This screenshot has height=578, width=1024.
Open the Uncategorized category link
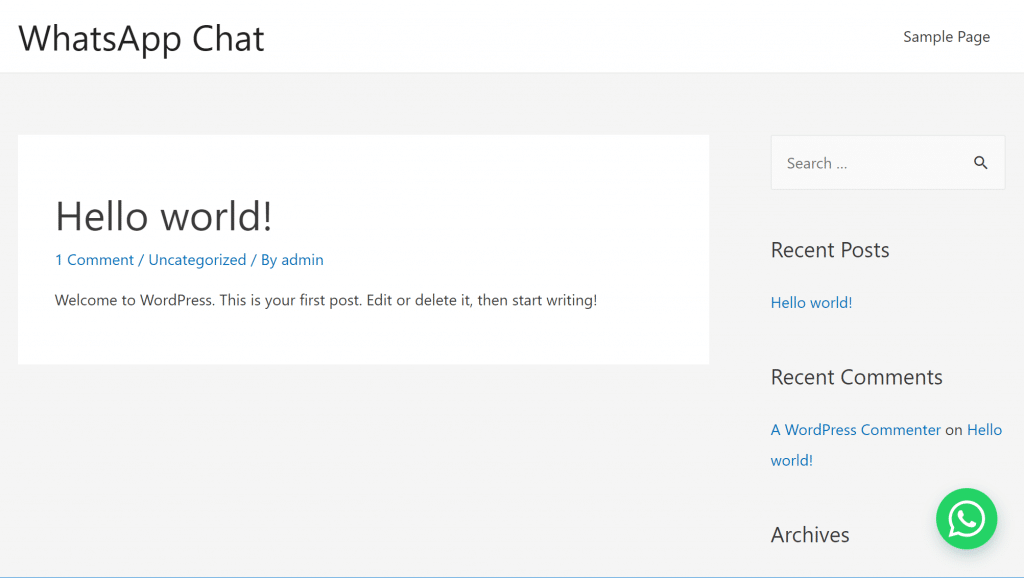[x=197, y=260]
